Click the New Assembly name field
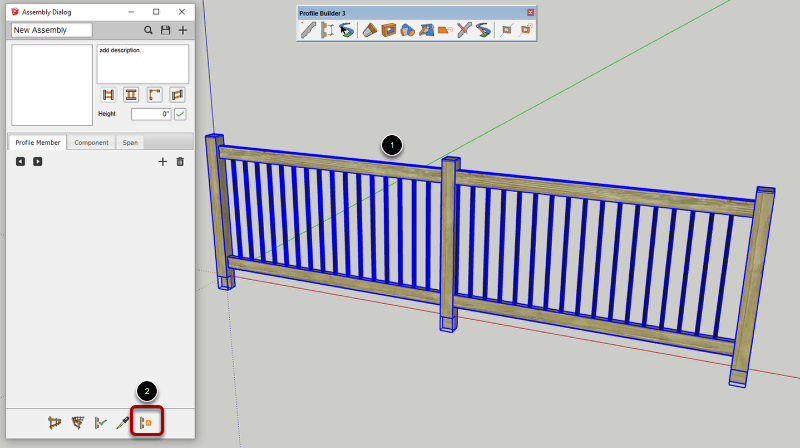The image size is (800, 448). click(x=51, y=31)
